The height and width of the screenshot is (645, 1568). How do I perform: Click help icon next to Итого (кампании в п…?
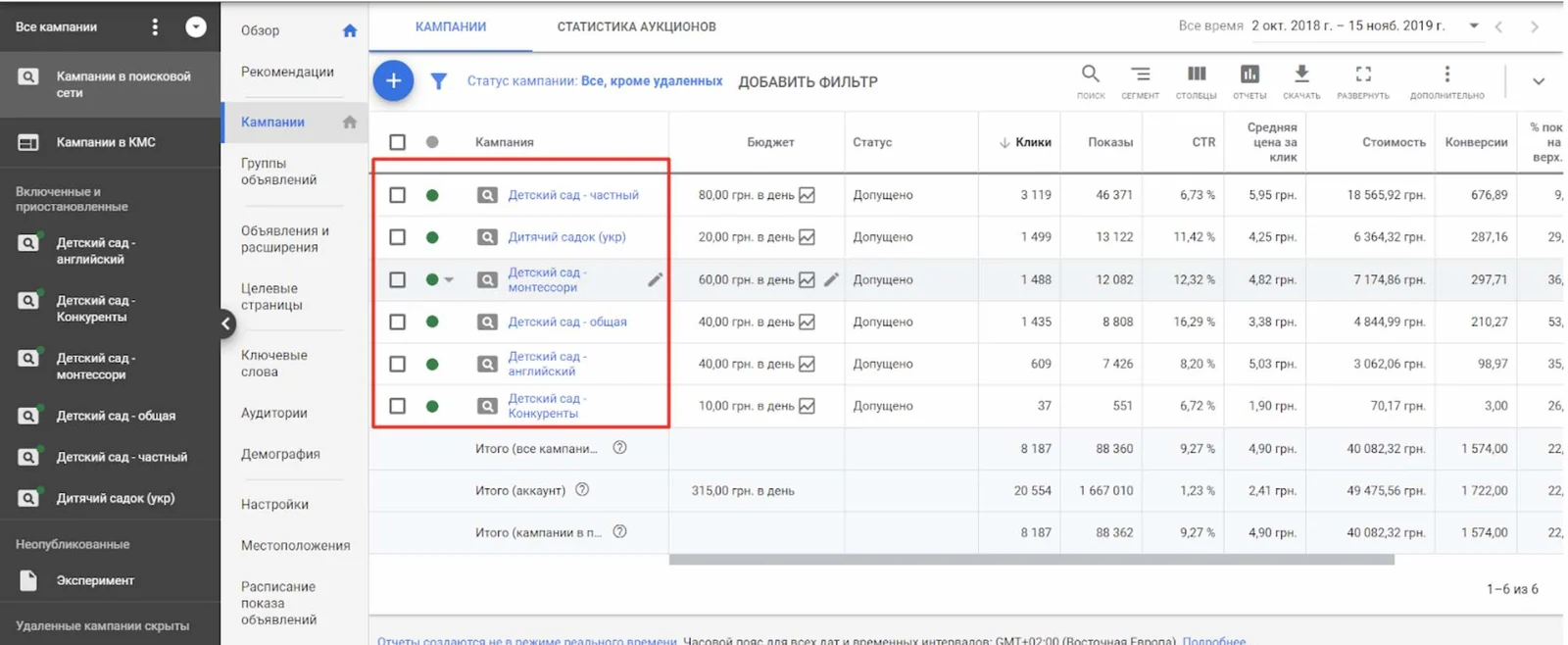[x=619, y=532]
